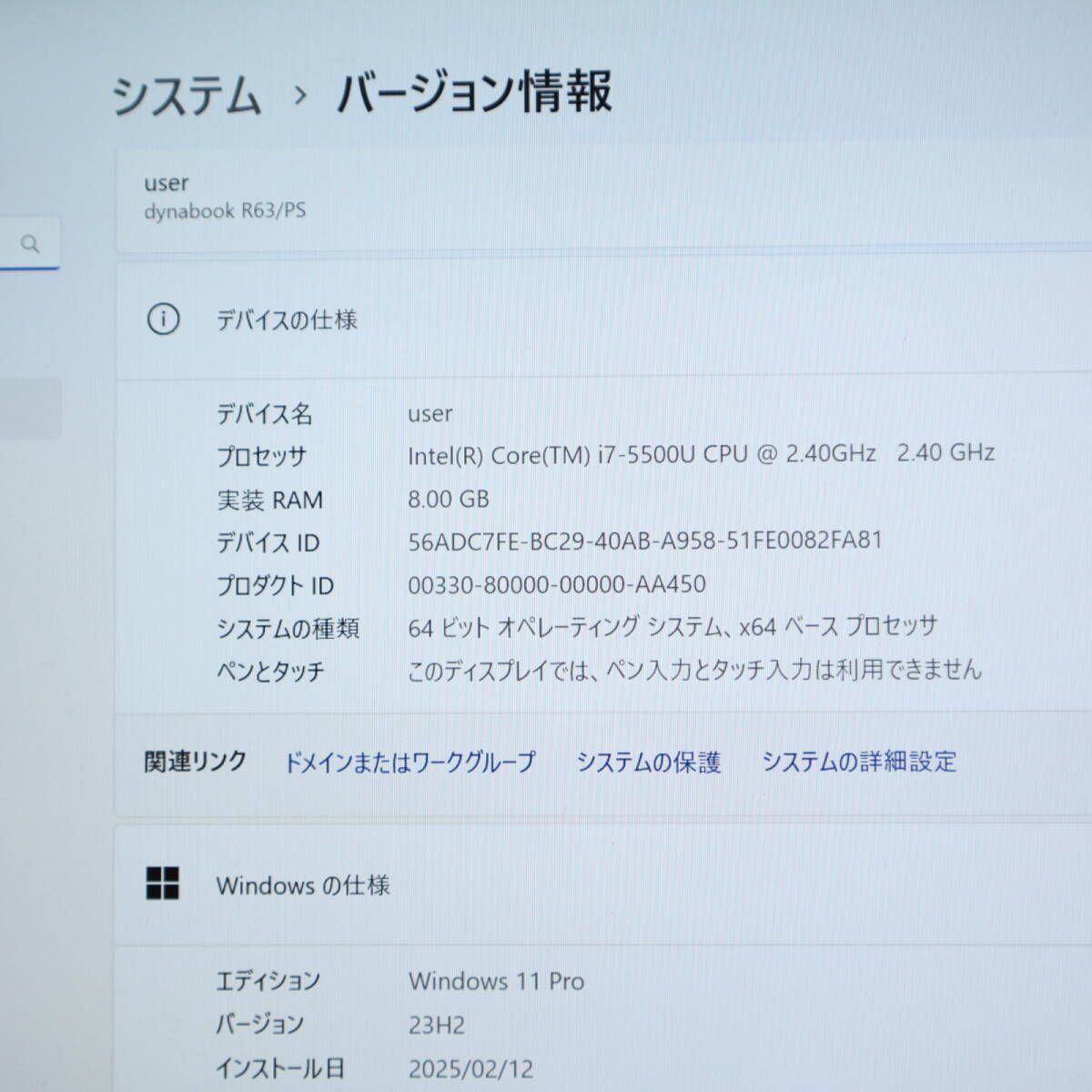Click the プロセッサ label

[262, 456]
